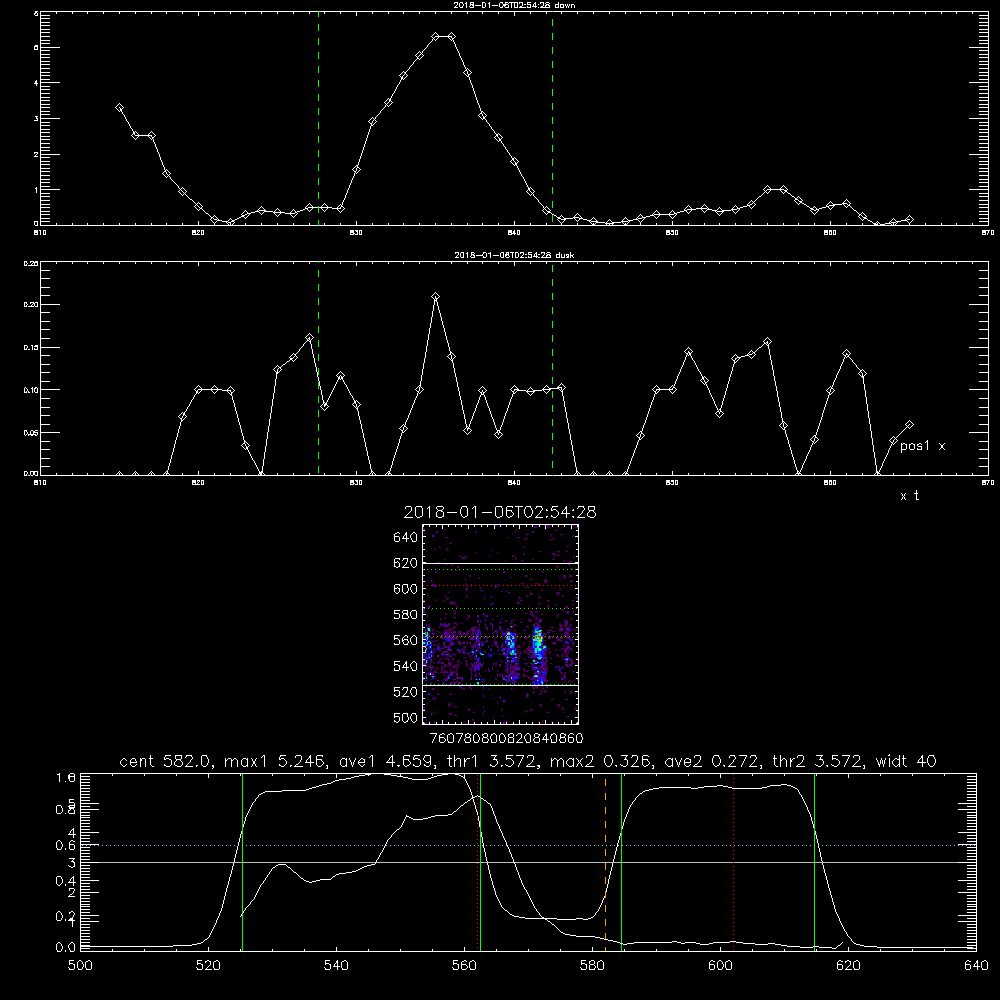
Task: Click y-axis label 560 beside spectrogram
Action: tap(406, 640)
